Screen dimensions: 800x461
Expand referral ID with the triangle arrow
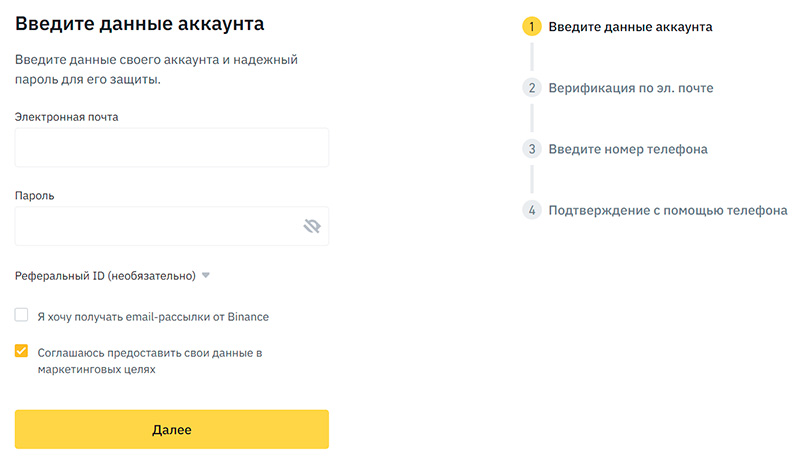(x=205, y=275)
